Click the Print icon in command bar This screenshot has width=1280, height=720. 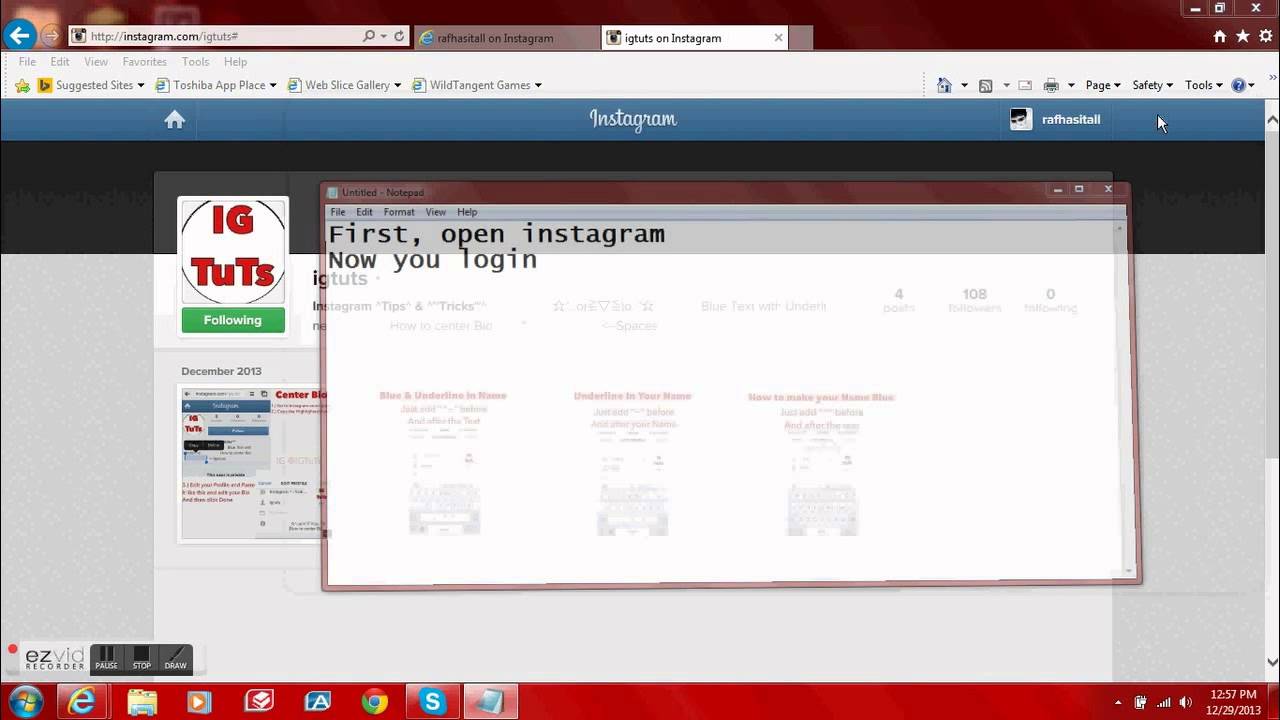coord(1051,85)
